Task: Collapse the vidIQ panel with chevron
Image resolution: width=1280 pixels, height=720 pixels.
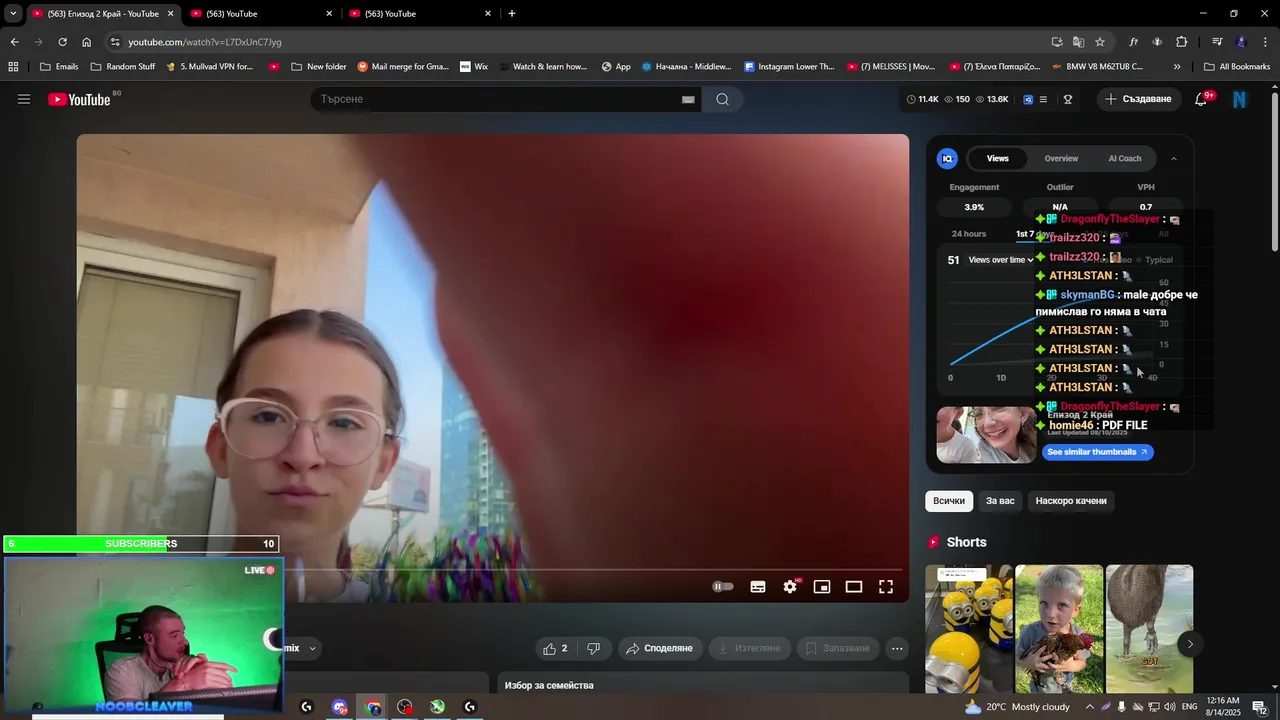Action: [1174, 158]
